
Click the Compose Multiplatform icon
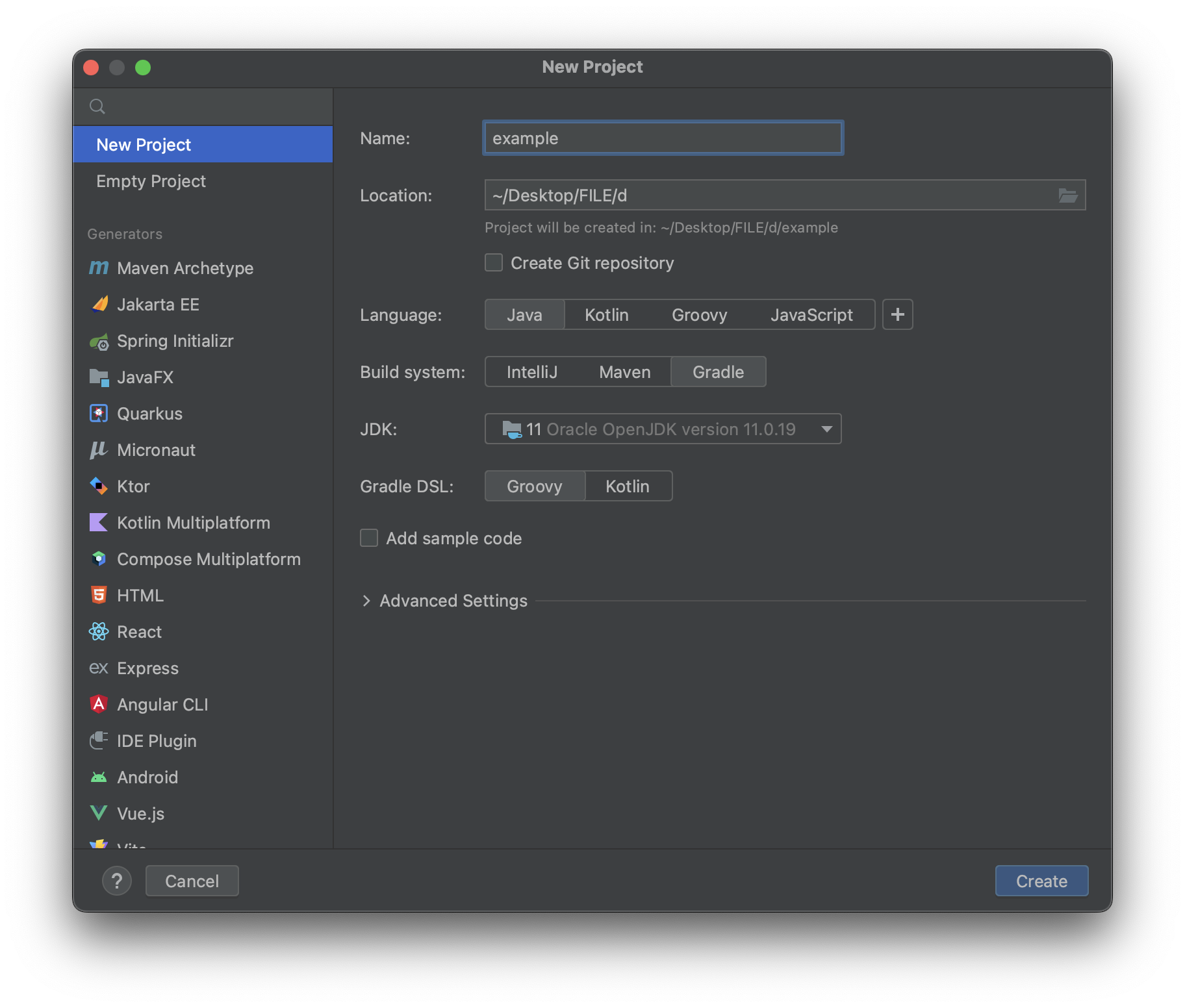click(99, 559)
